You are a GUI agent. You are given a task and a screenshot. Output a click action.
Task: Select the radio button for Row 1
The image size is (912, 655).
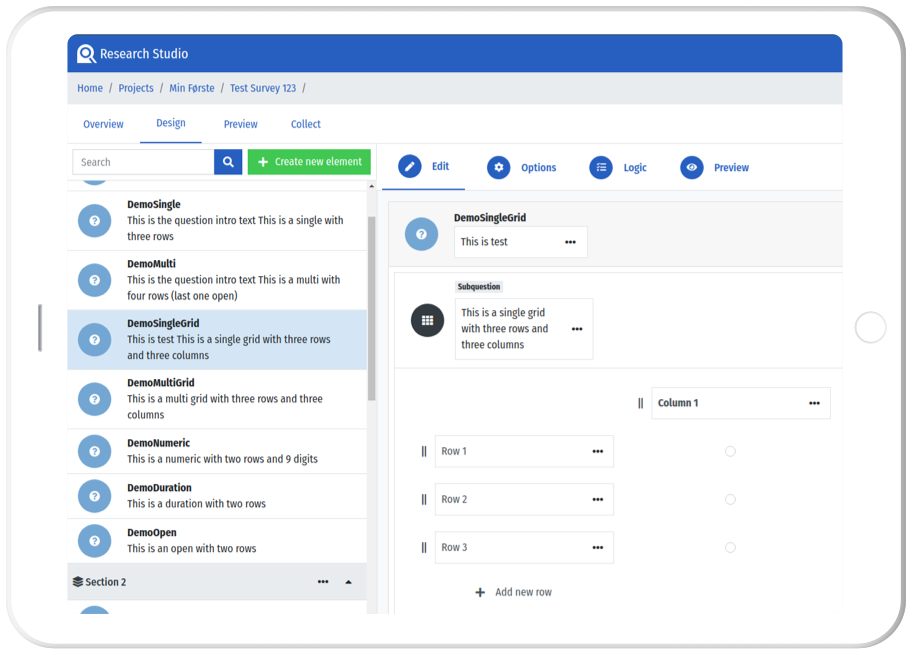(730, 451)
